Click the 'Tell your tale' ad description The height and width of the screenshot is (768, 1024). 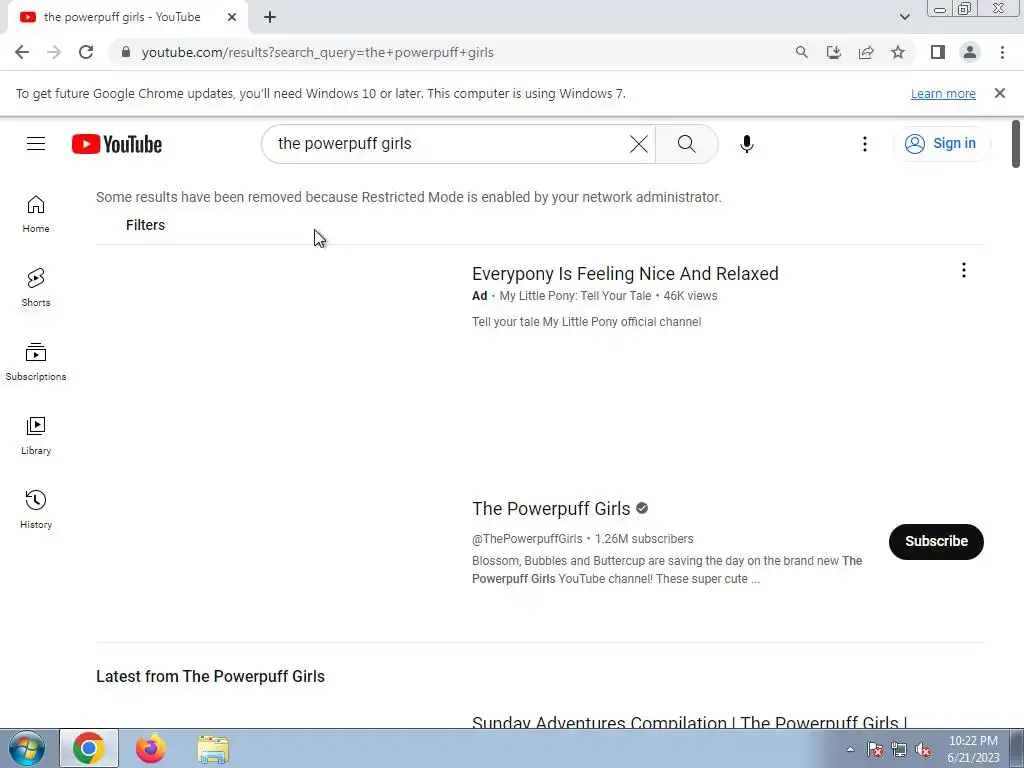coord(586,322)
